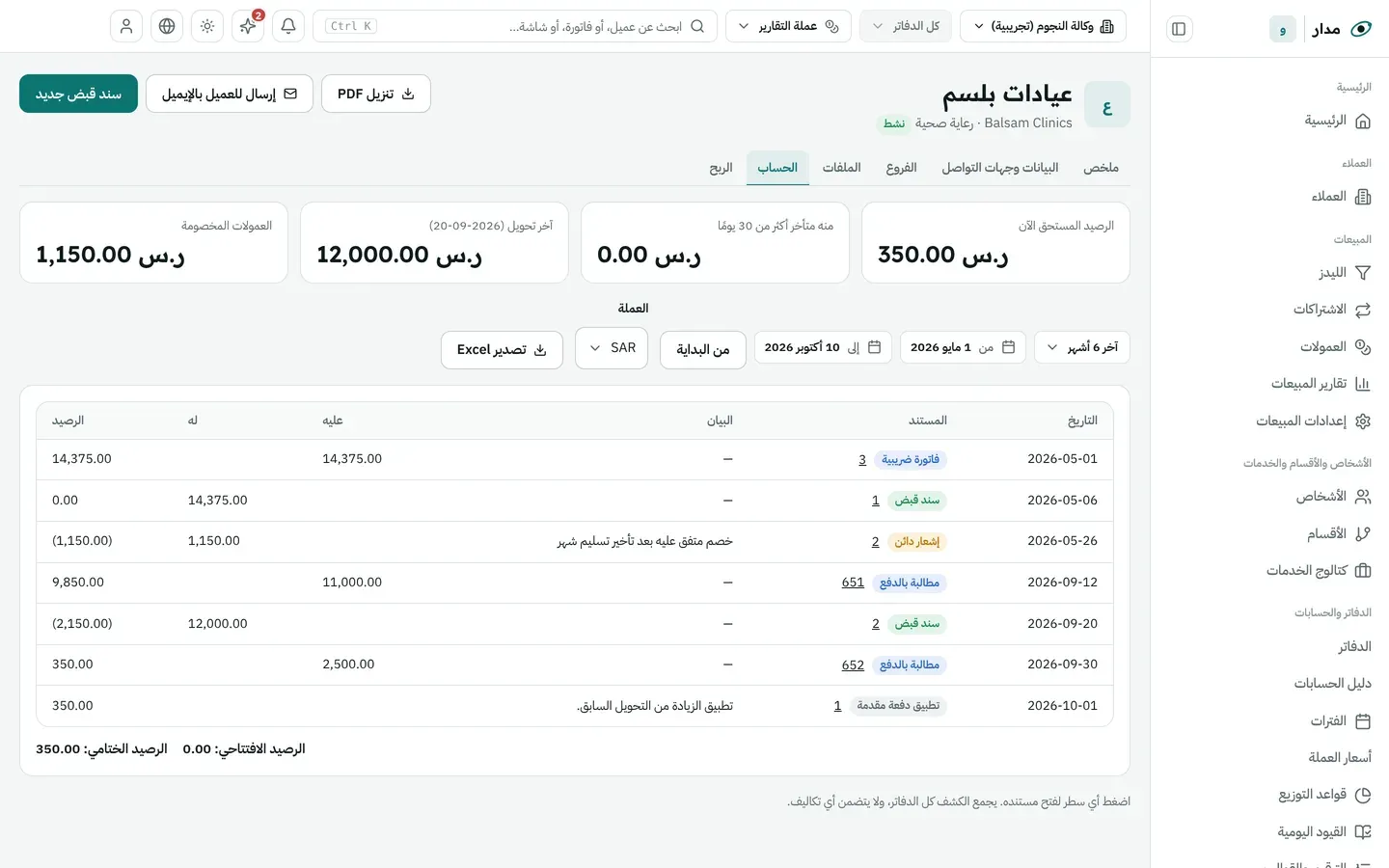Switch to the الربح tab

click(x=721, y=168)
